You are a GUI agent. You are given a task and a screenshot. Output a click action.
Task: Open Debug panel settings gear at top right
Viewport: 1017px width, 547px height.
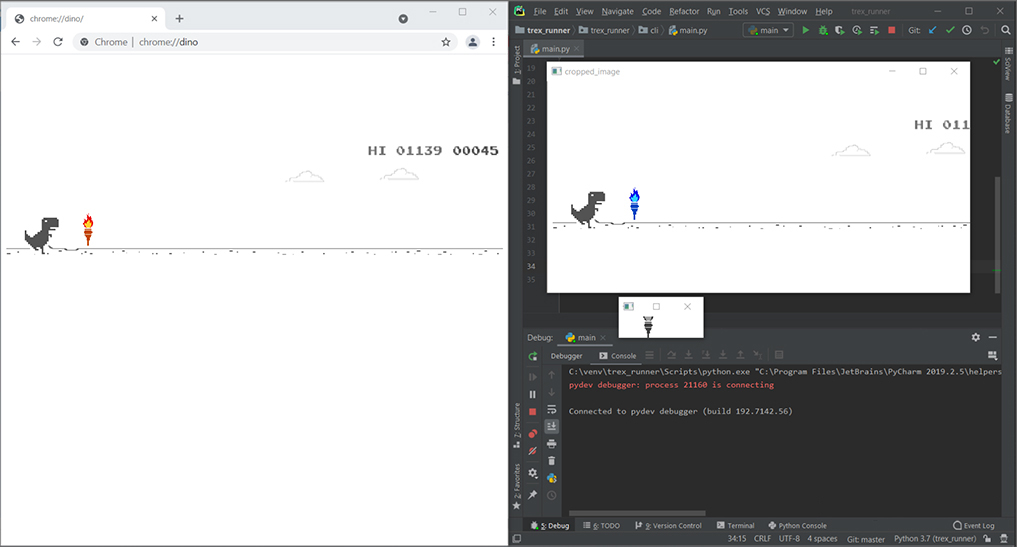[x=975, y=337]
